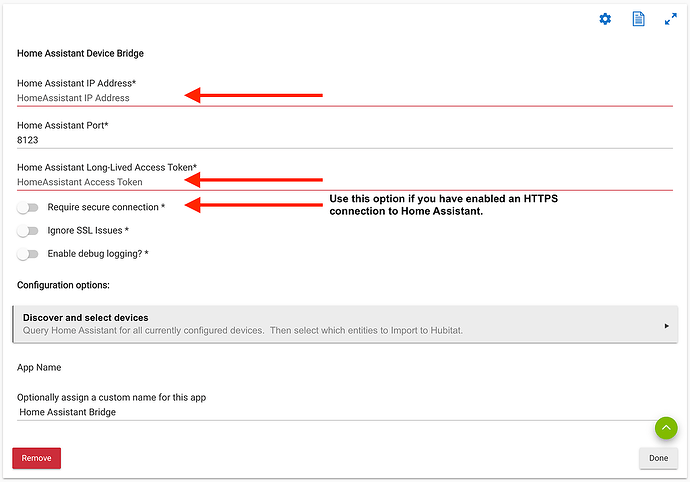Click the Done button

[658, 458]
